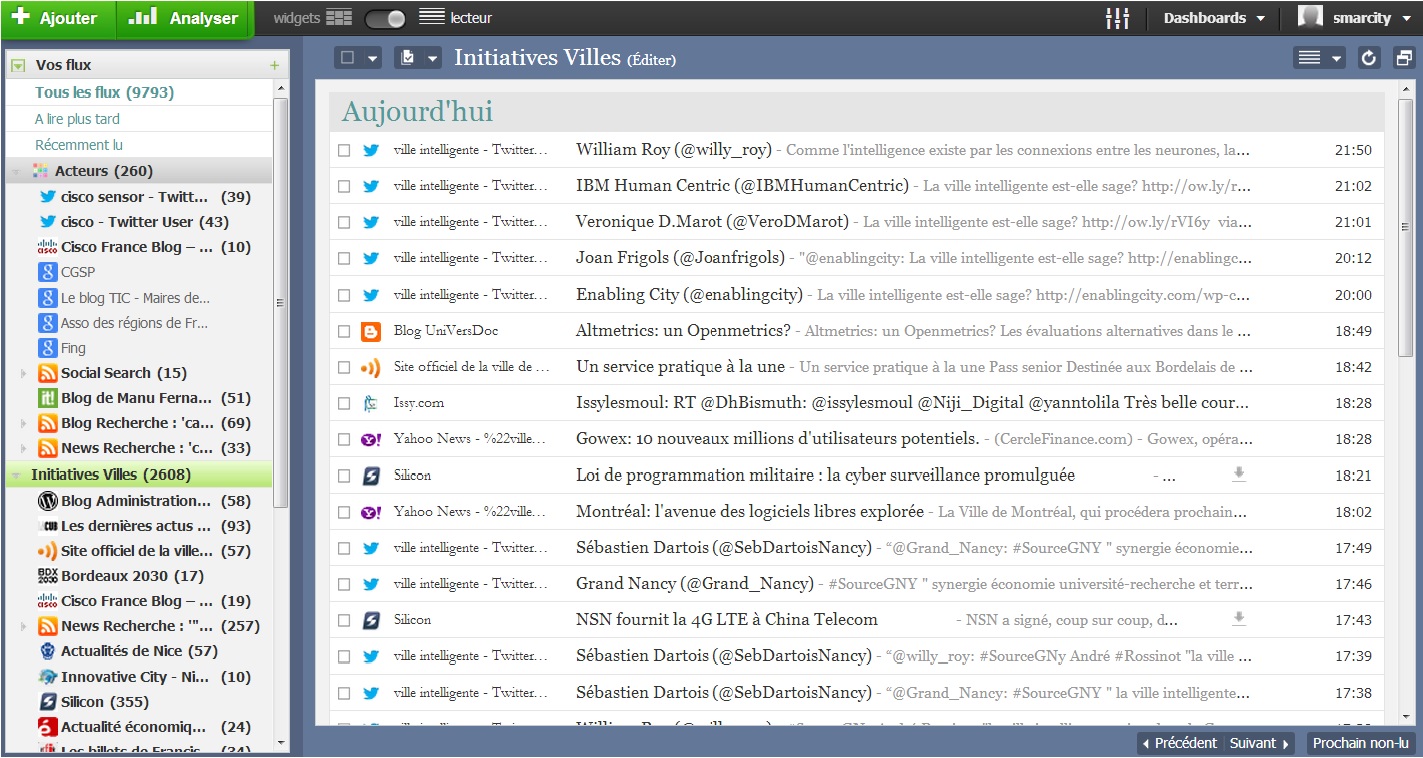
Task: Open Asso des régions de Fr feed
Action: coord(134,323)
